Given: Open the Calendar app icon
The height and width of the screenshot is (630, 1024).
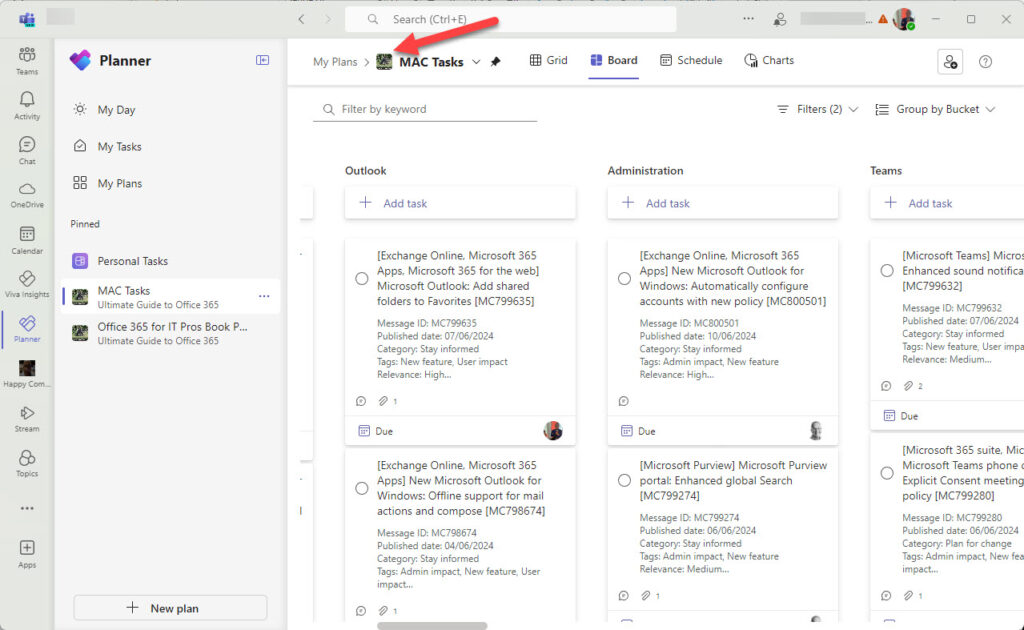Looking at the screenshot, I should [x=27, y=240].
